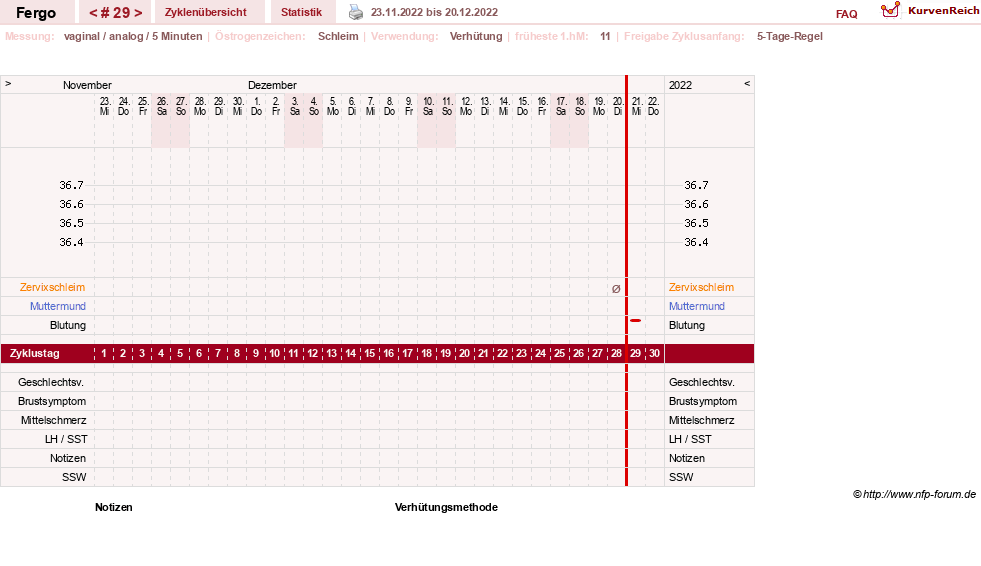Click the Dezember month label
981x566 pixels.
(x=272, y=85)
